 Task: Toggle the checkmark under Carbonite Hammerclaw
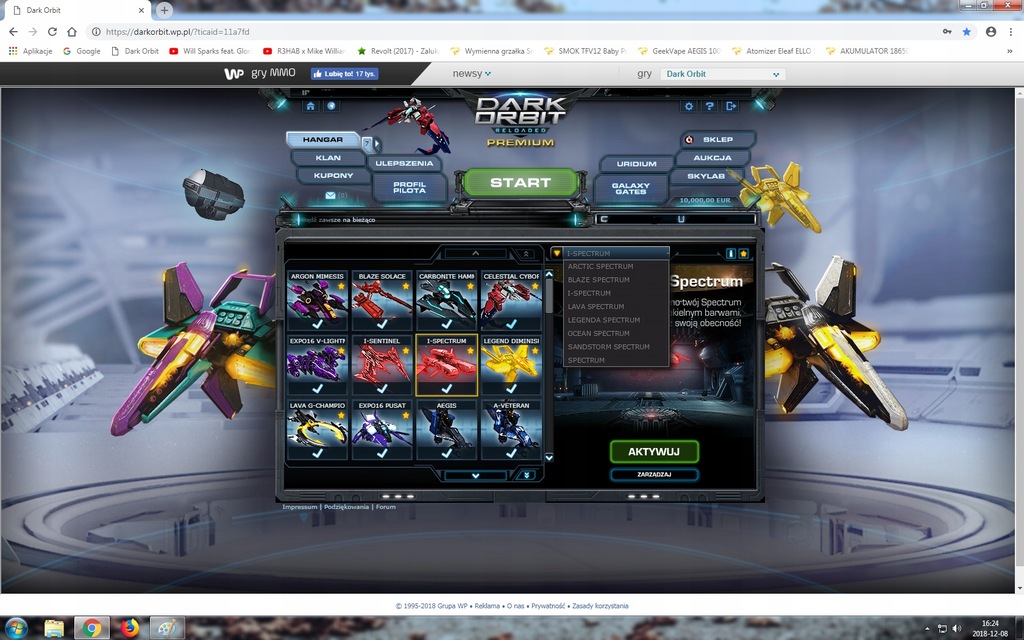(447, 324)
